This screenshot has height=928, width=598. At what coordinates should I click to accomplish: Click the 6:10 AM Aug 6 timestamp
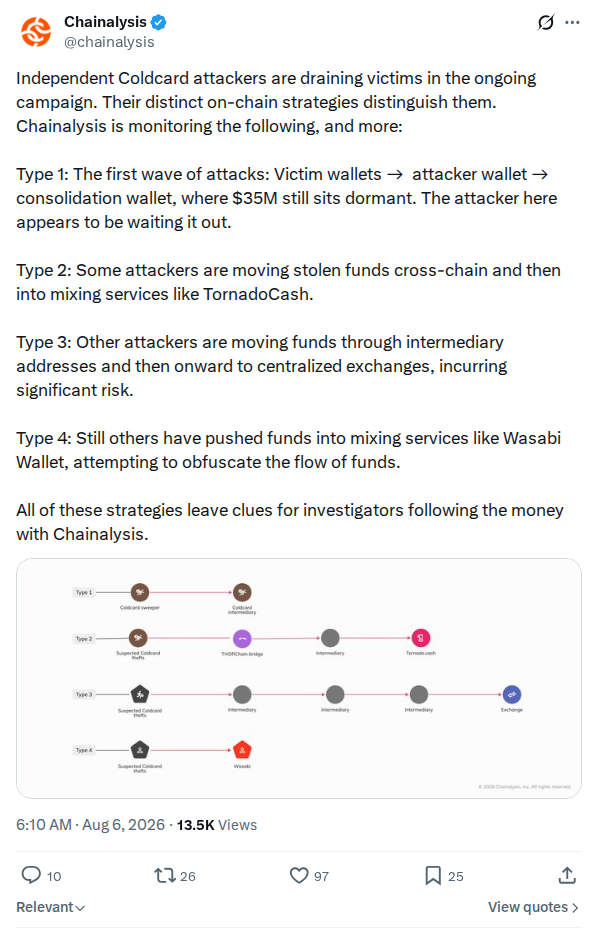pyautogui.click(x=91, y=824)
